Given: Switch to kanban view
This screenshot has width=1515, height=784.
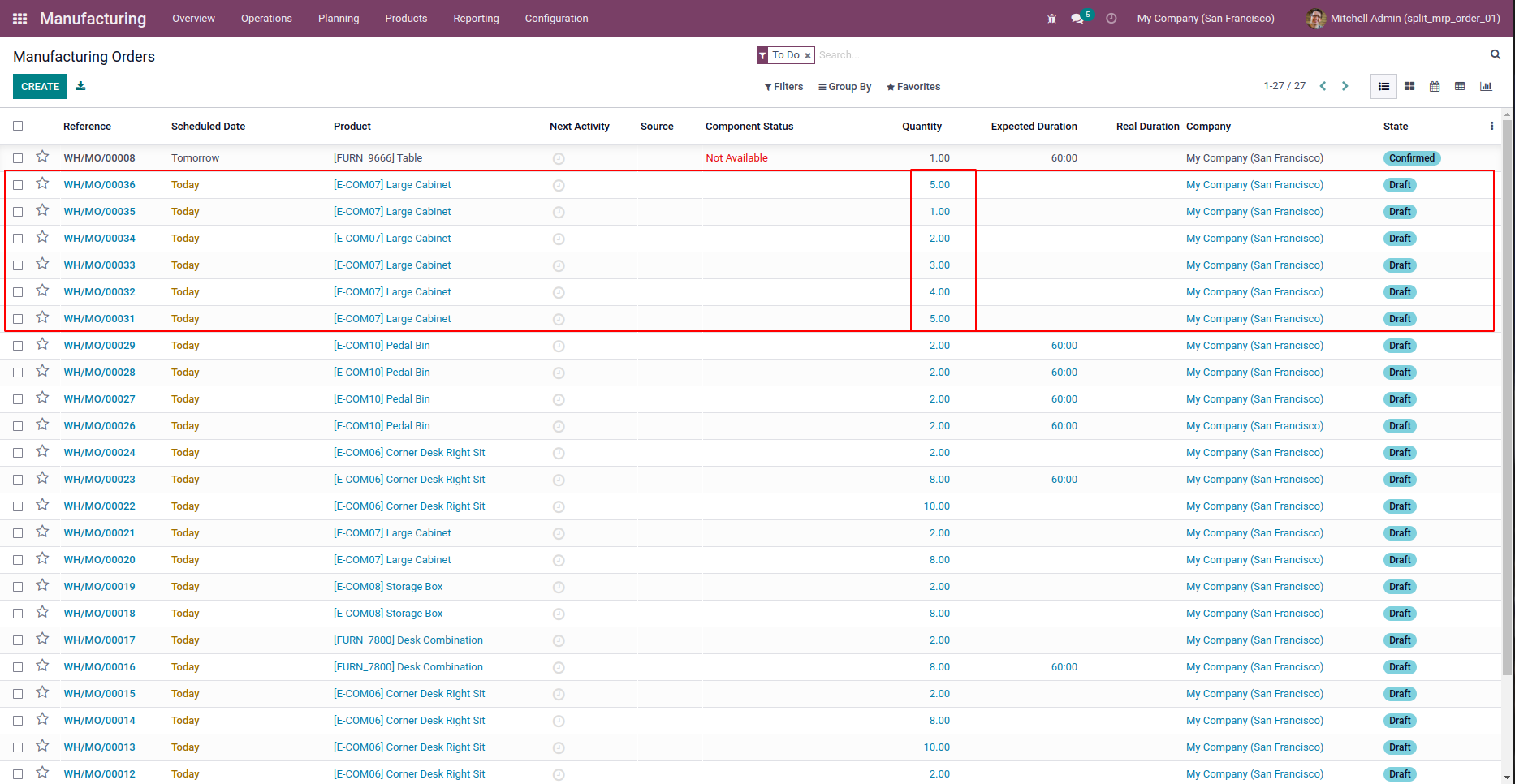Looking at the screenshot, I should (1409, 87).
